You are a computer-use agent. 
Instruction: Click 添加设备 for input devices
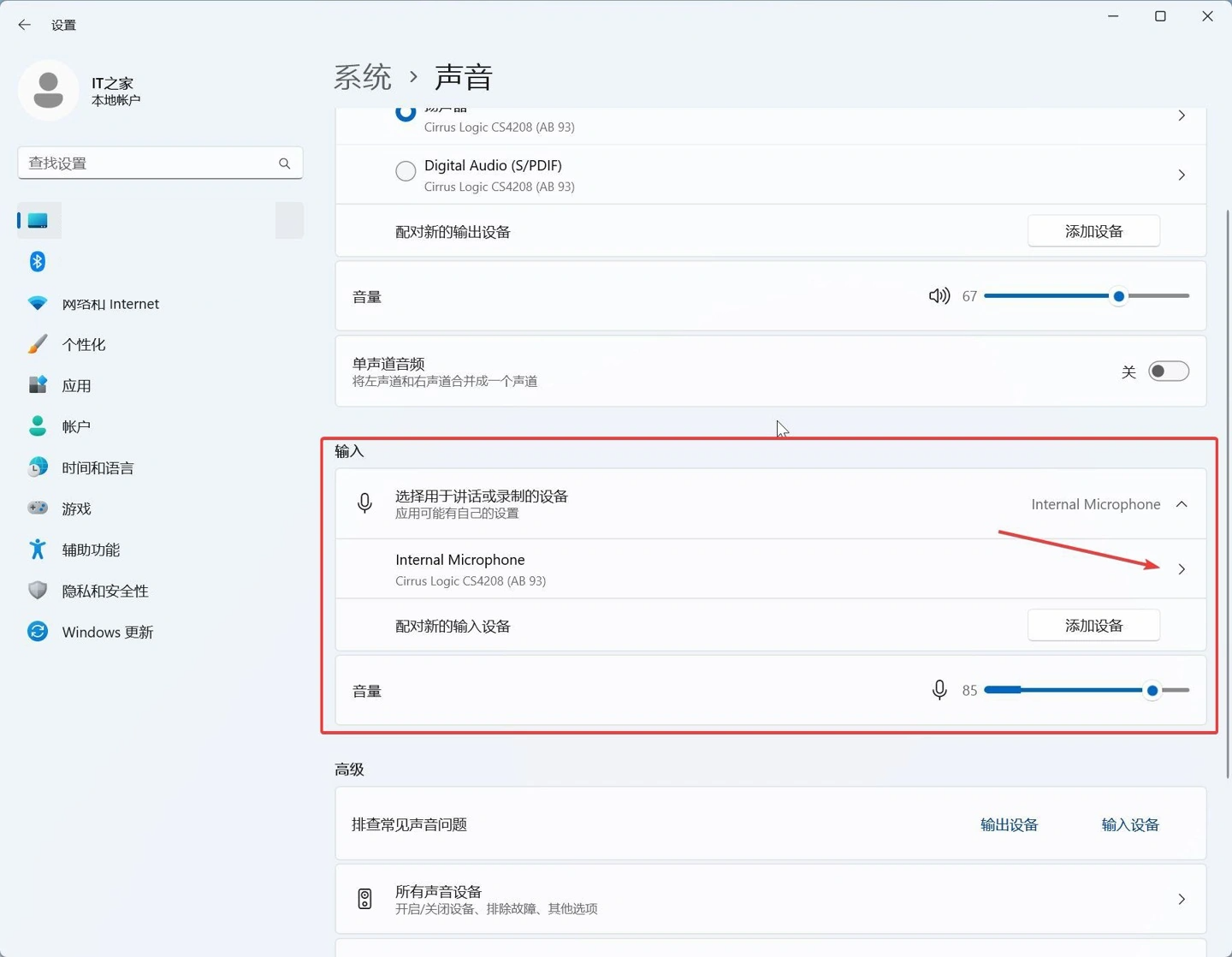(x=1093, y=625)
